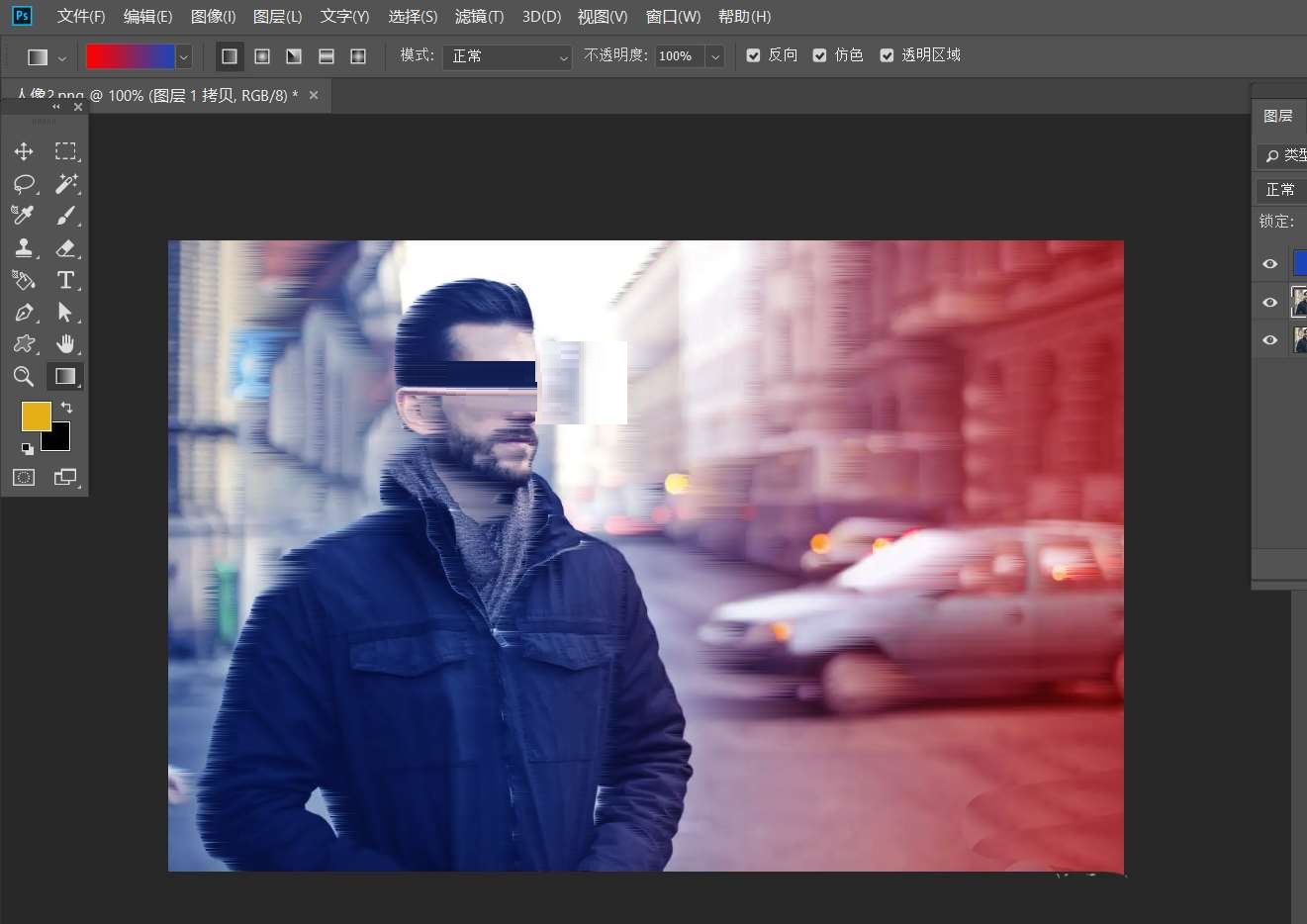Toggle the 仿色 (Dither) checkbox
This screenshot has width=1307, height=924.
[820, 55]
